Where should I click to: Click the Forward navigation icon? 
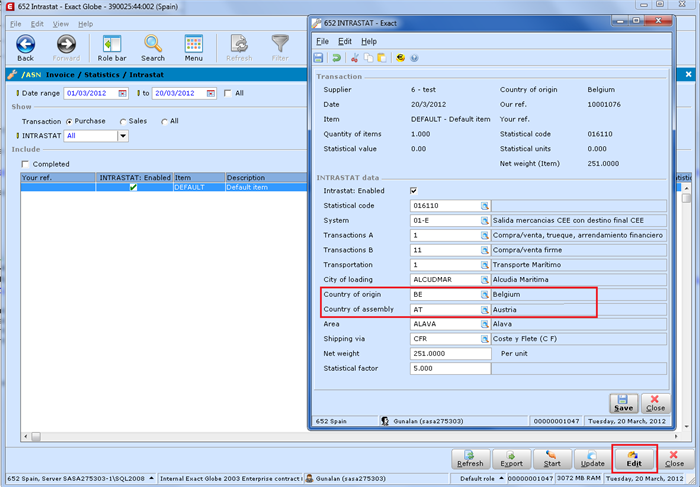(x=66, y=44)
